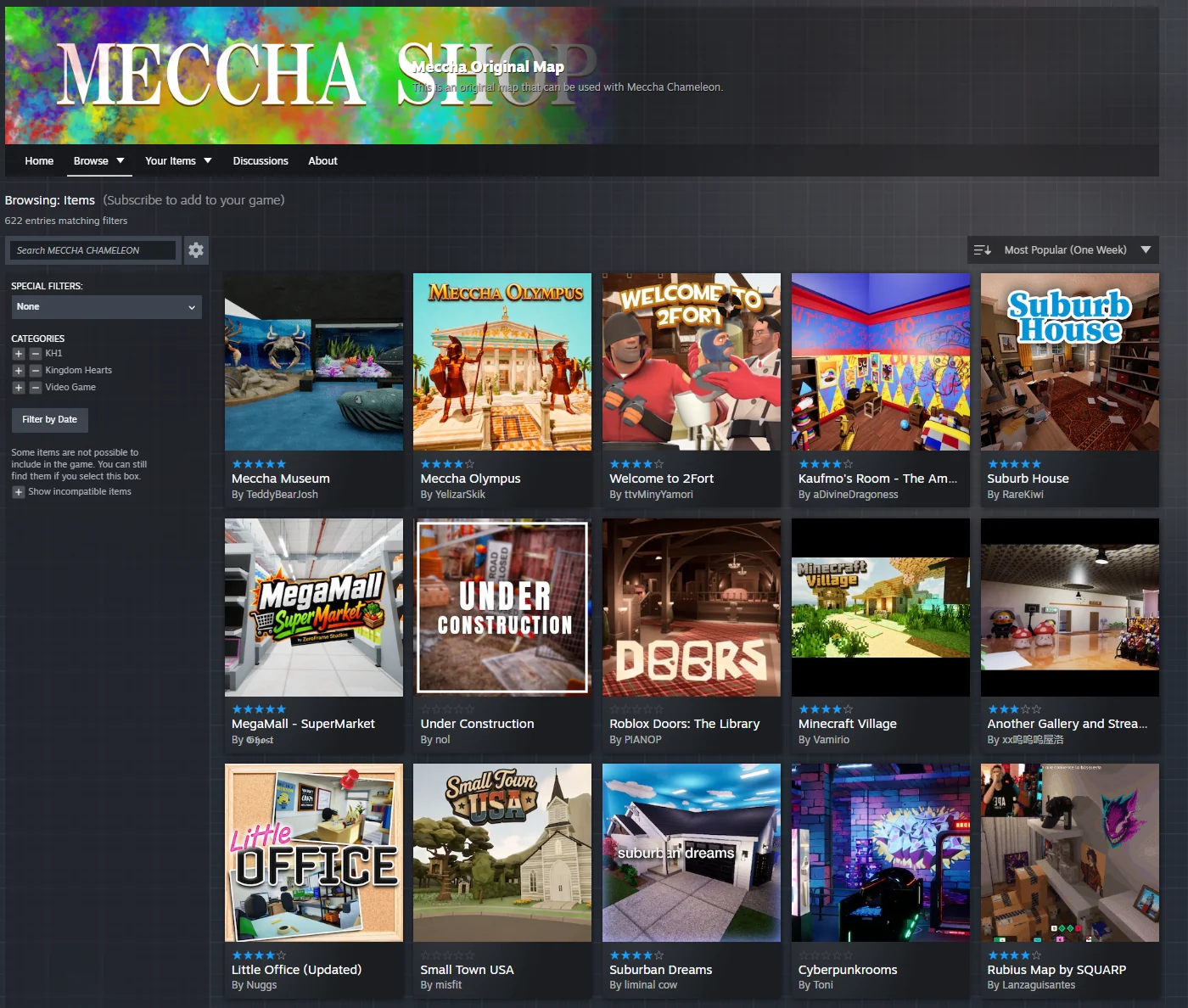
Task: Click Under Construction title link
Action: [x=478, y=724]
